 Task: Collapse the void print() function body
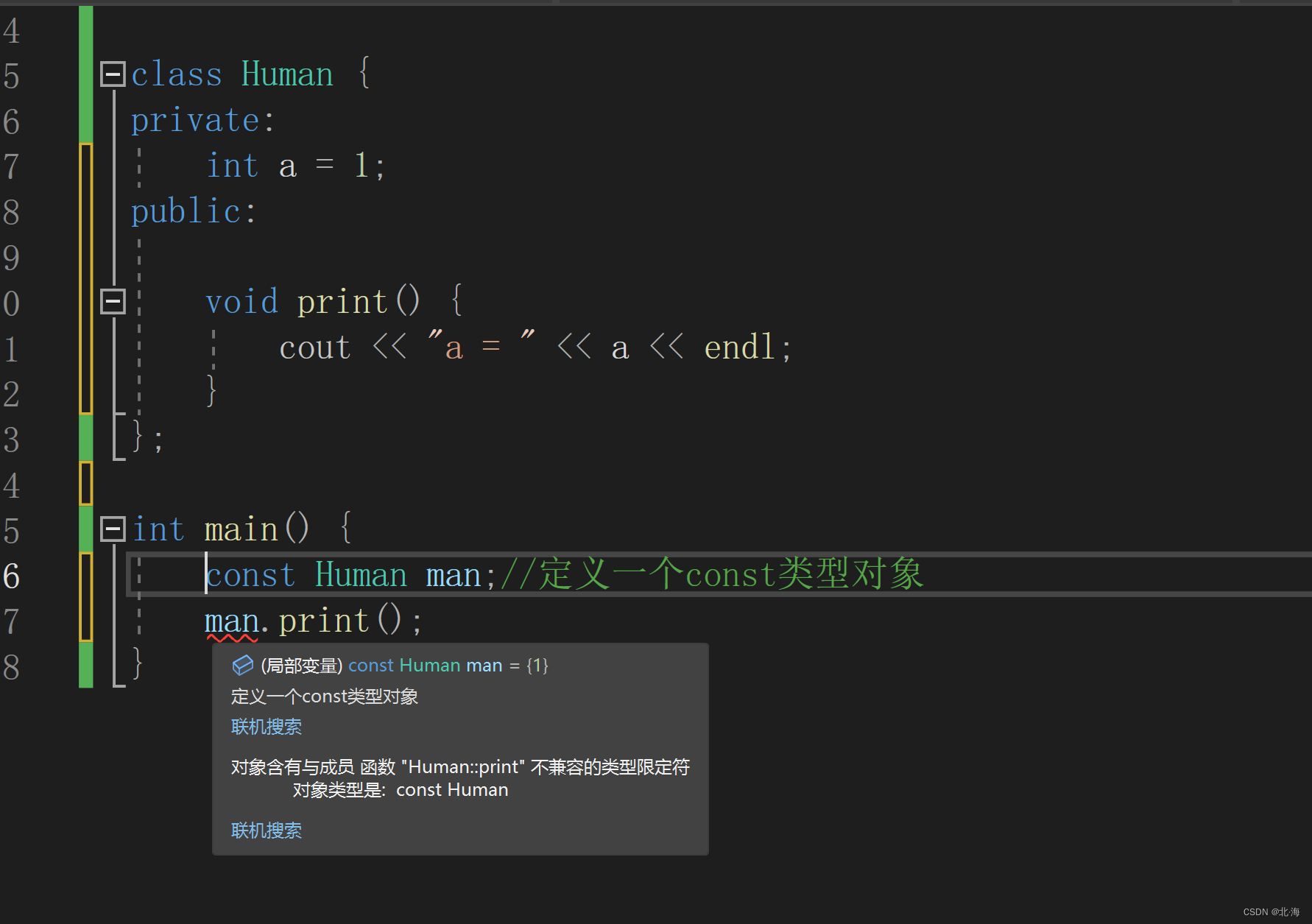pos(113,300)
